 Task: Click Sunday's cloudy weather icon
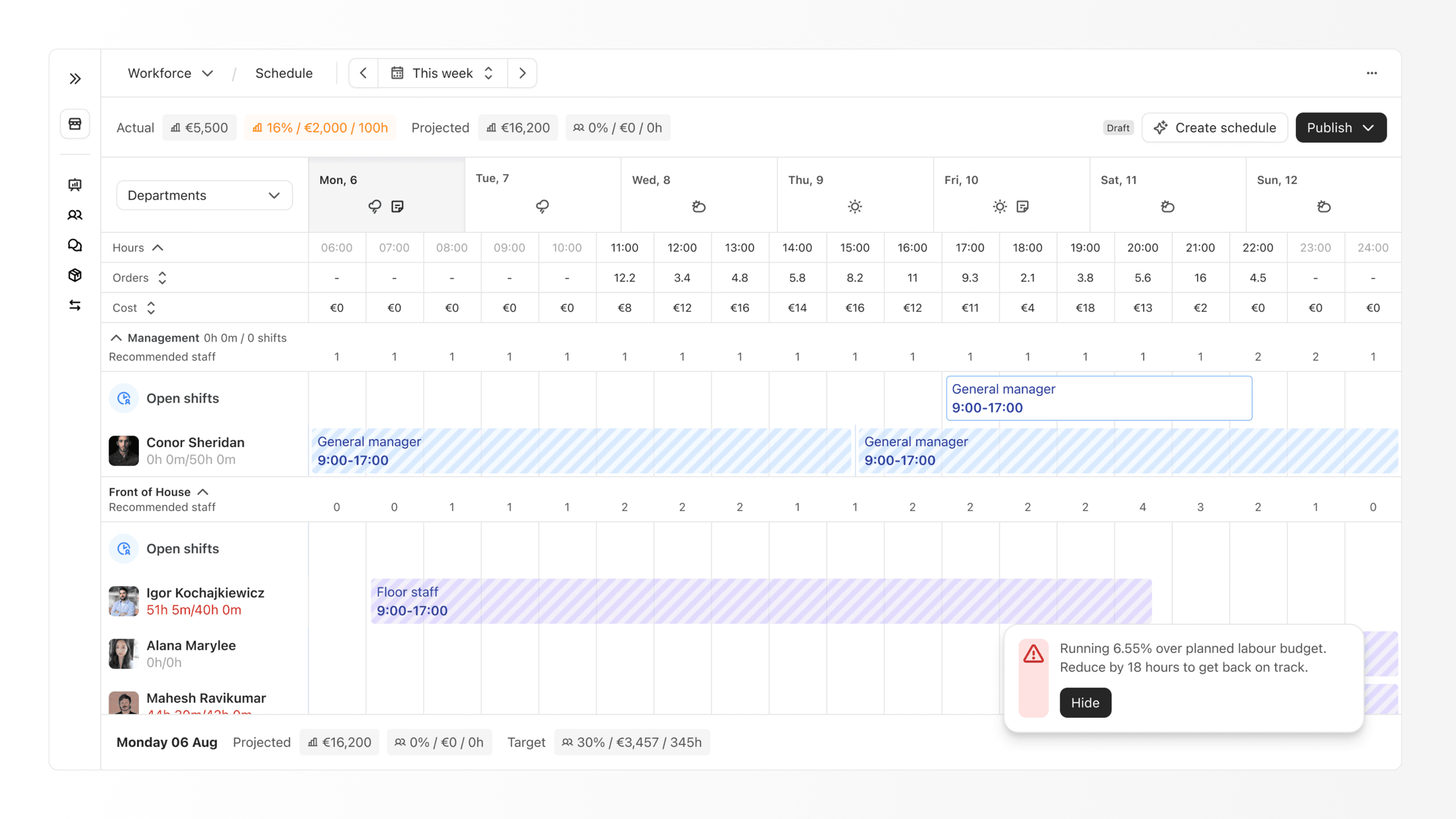pyautogui.click(x=1324, y=207)
